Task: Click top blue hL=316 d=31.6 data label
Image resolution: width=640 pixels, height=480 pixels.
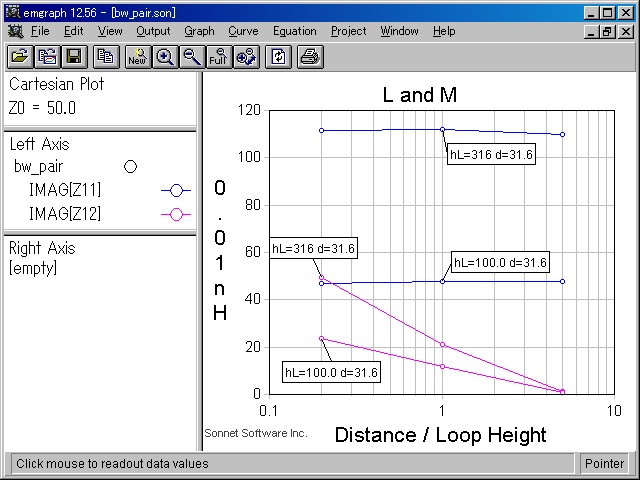Action: [x=491, y=154]
